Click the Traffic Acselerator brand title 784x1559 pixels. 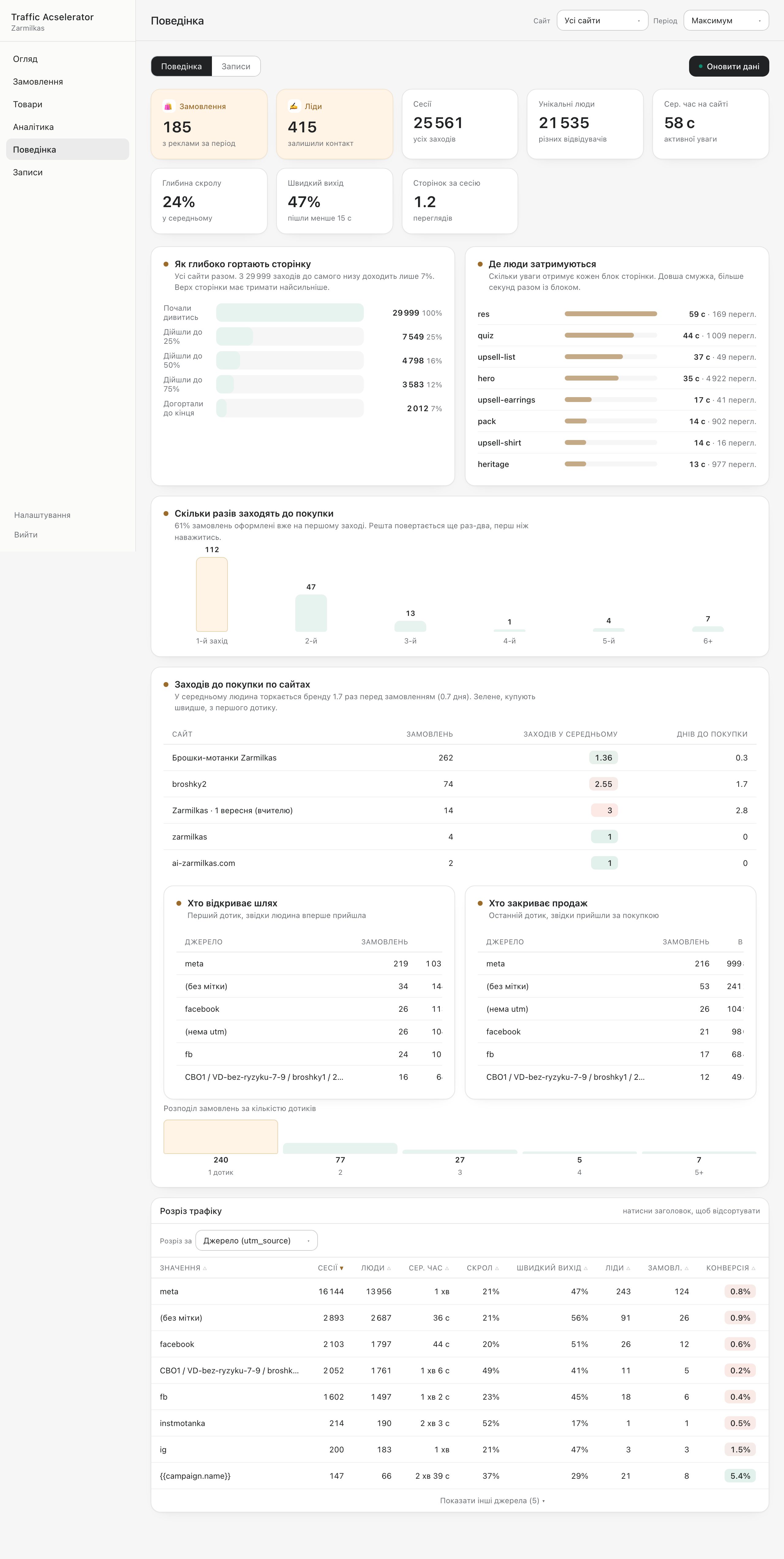click(53, 17)
